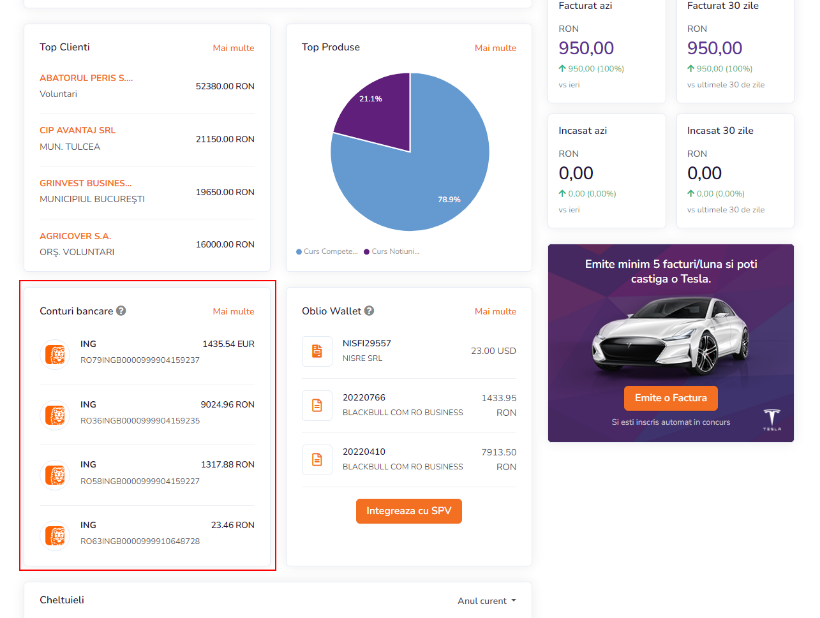
Task: Select the 21.1% purple pie slice
Action: (x=382, y=112)
